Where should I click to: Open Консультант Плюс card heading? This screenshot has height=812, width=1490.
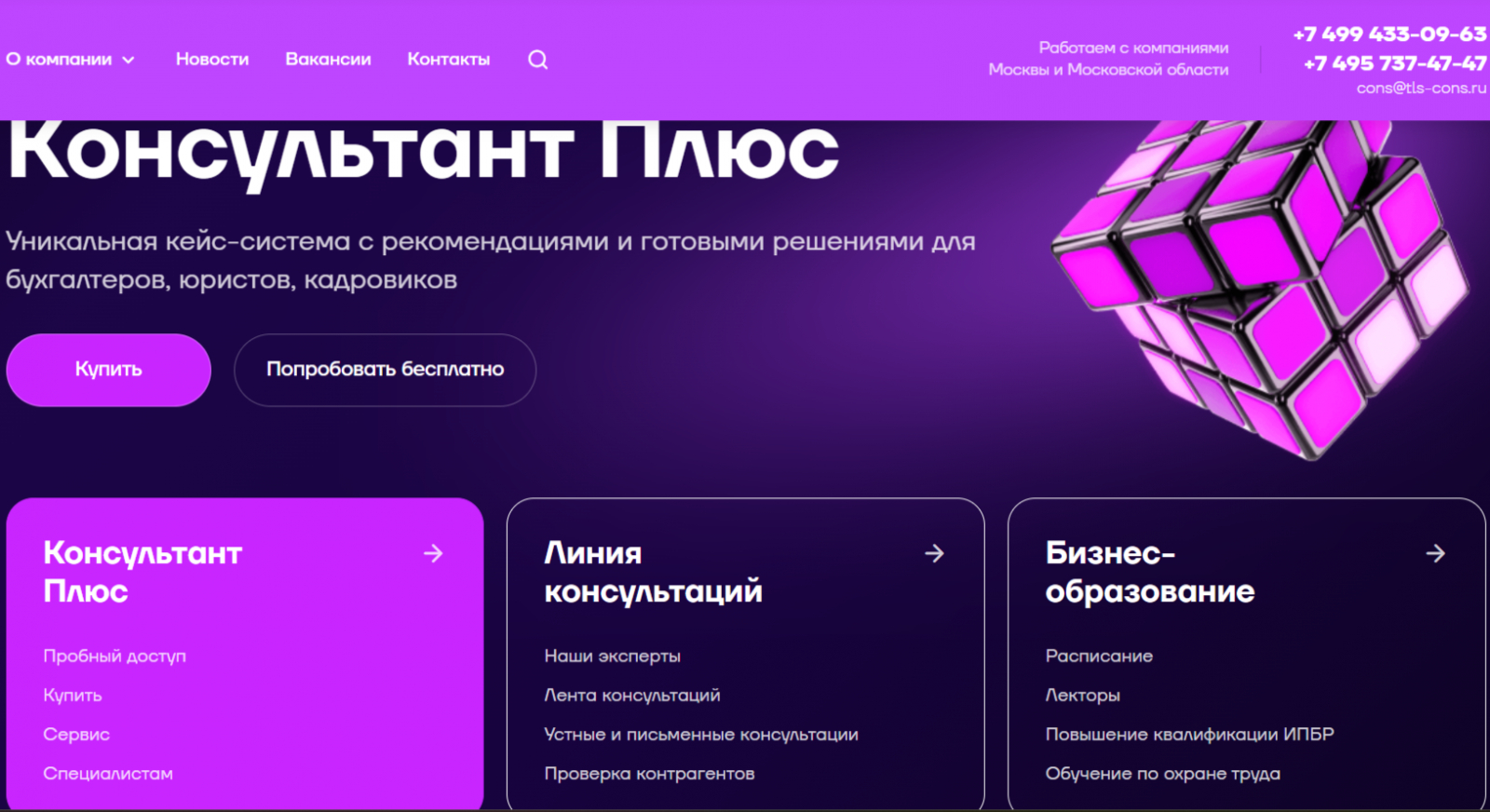[x=142, y=572]
